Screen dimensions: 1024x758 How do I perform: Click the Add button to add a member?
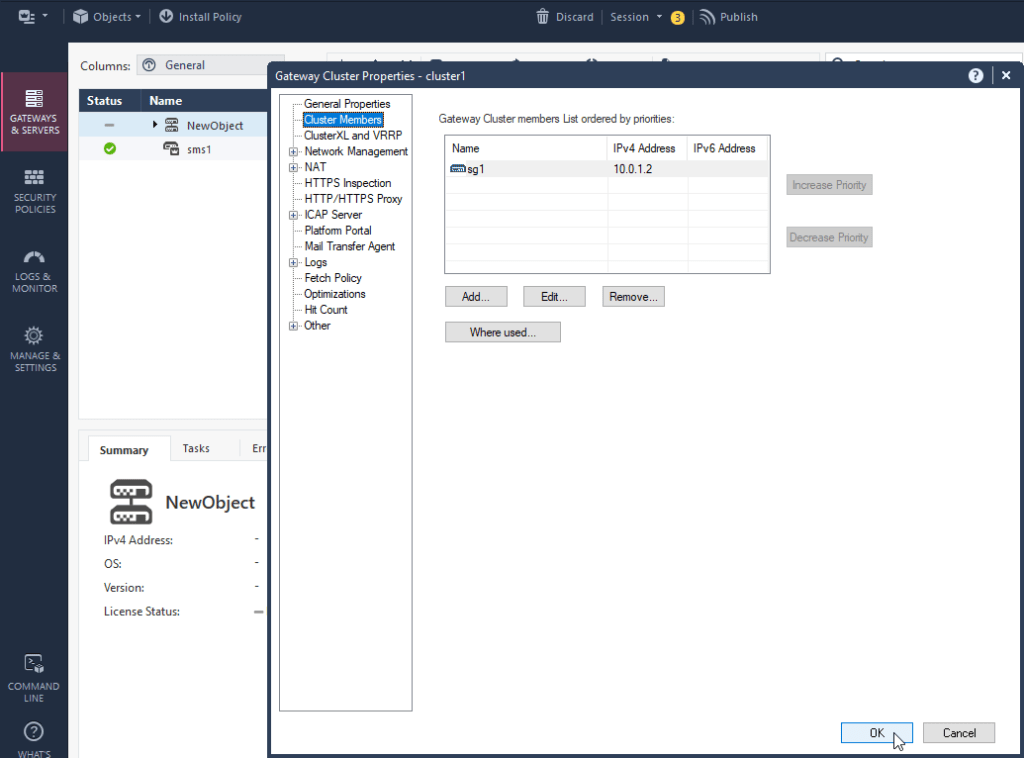coord(476,296)
